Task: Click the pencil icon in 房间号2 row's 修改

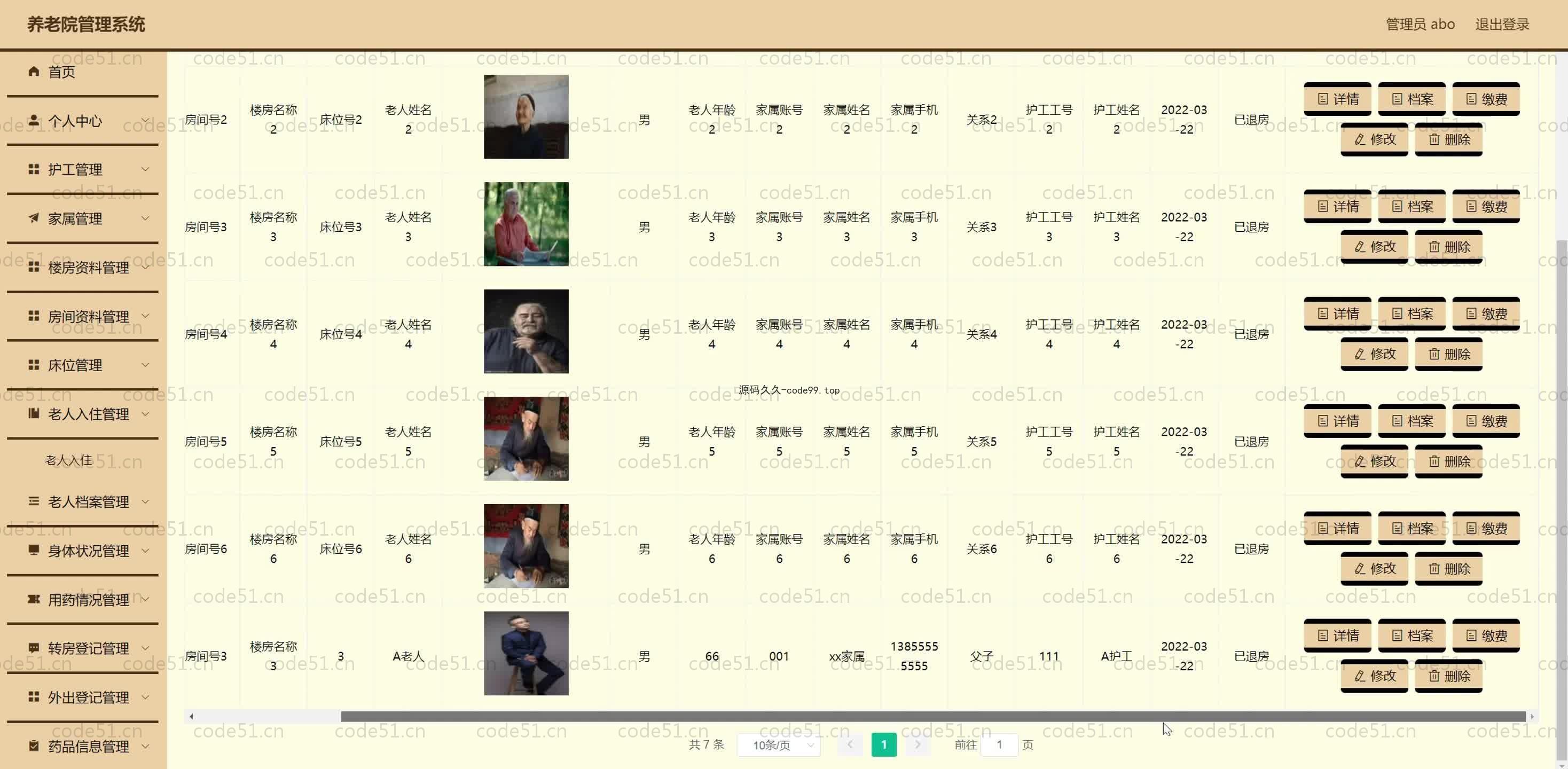Action: click(1360, 139)
